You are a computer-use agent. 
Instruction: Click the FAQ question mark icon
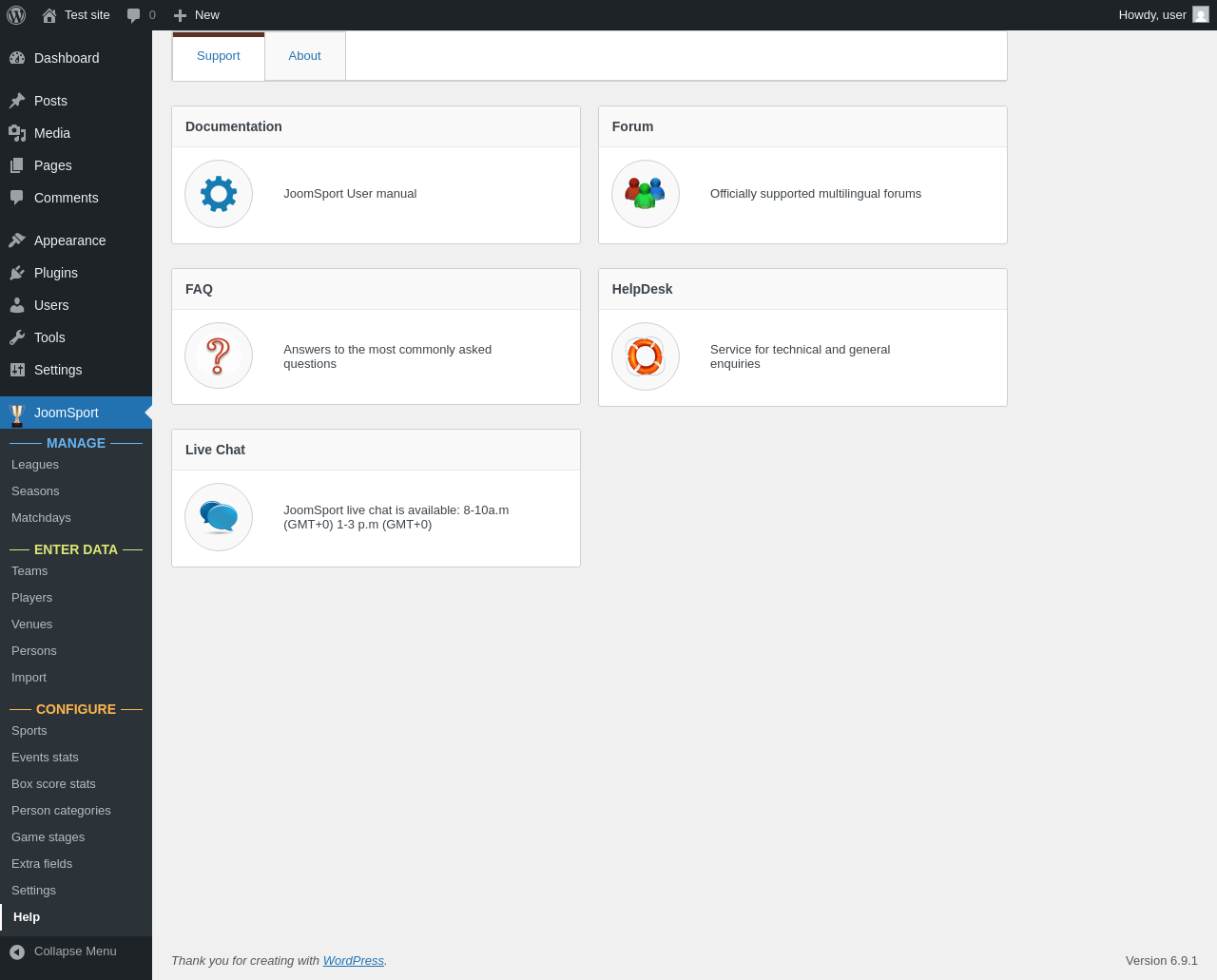tap(219, 355)
